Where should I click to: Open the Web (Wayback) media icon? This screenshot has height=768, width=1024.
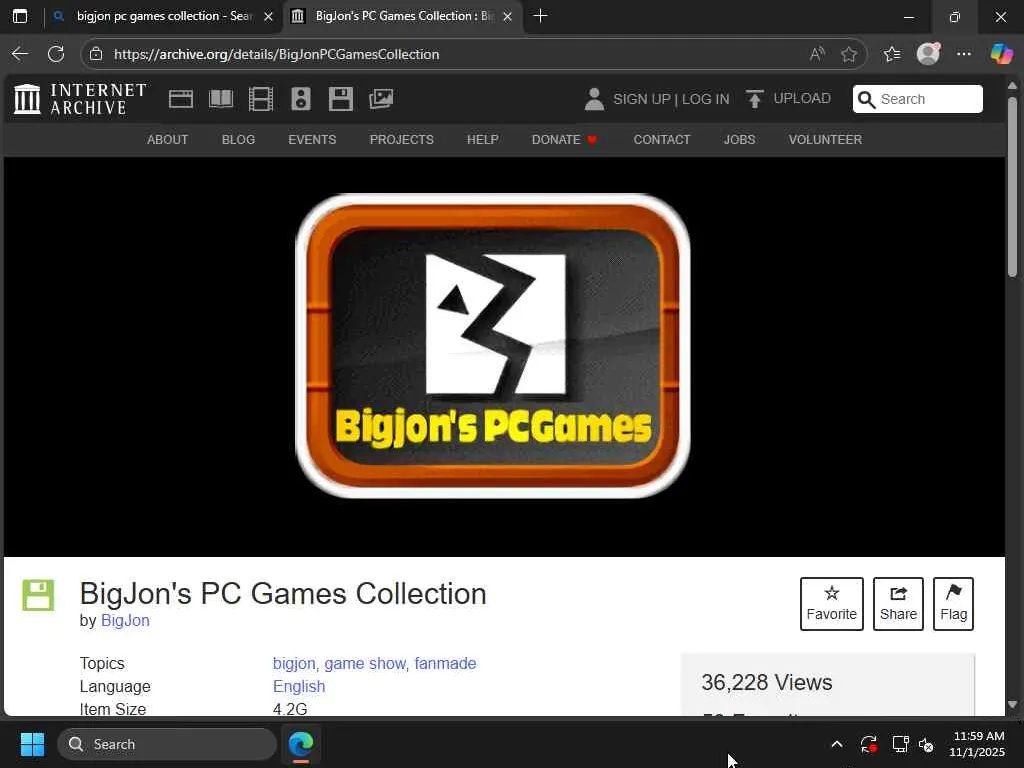tap(181, 99)
